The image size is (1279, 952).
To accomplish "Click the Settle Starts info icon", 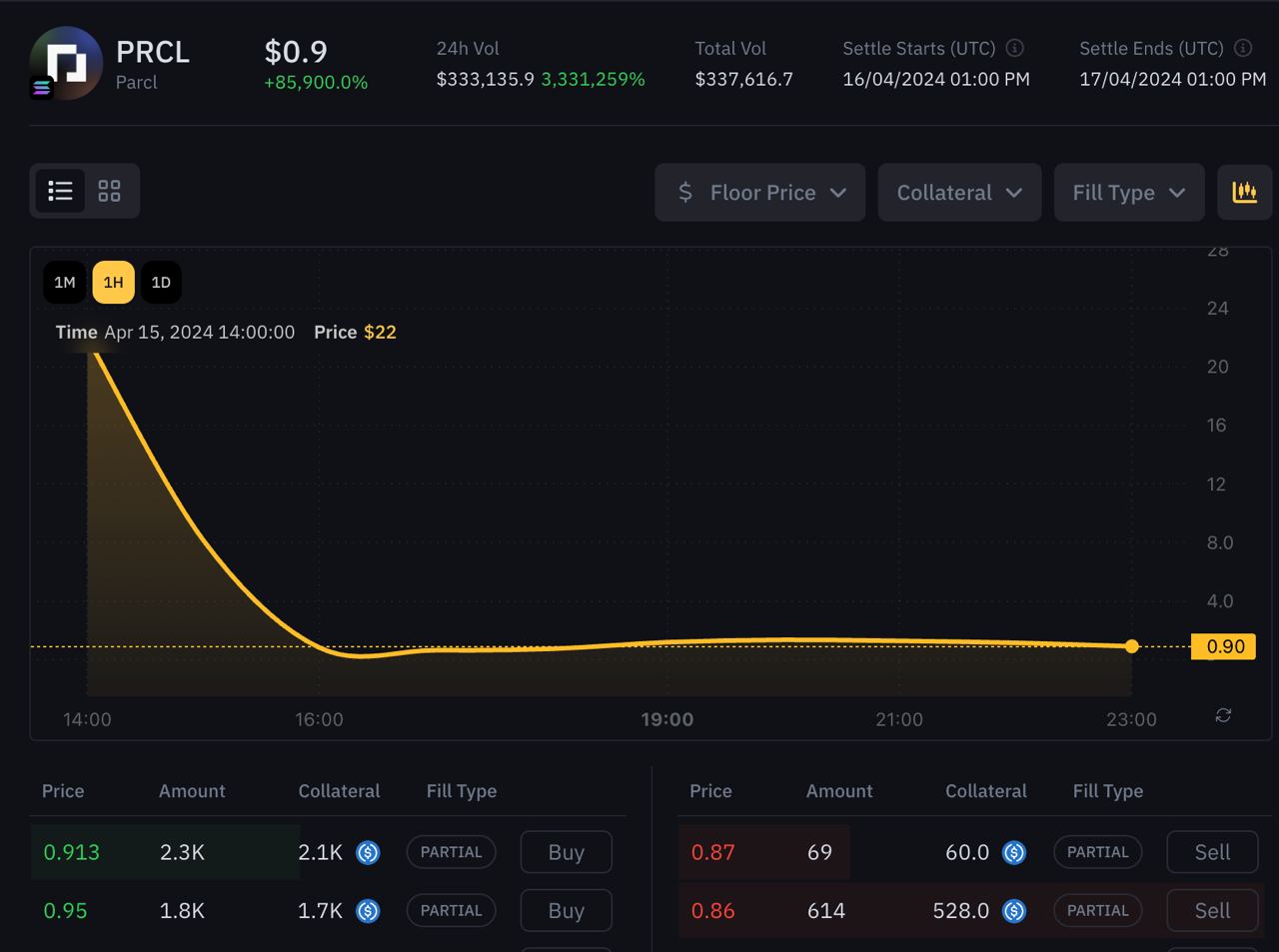I will tap(1014, 48).
